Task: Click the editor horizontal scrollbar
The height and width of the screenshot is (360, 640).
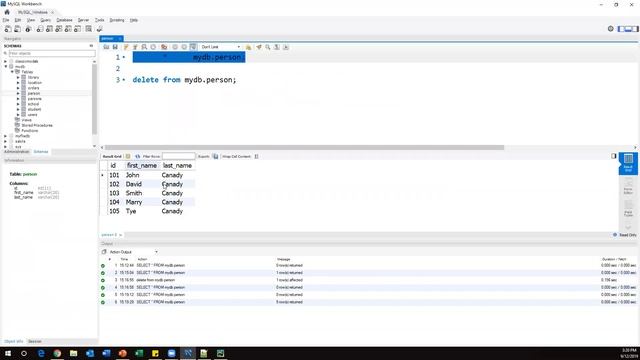Action: (304, 147)
